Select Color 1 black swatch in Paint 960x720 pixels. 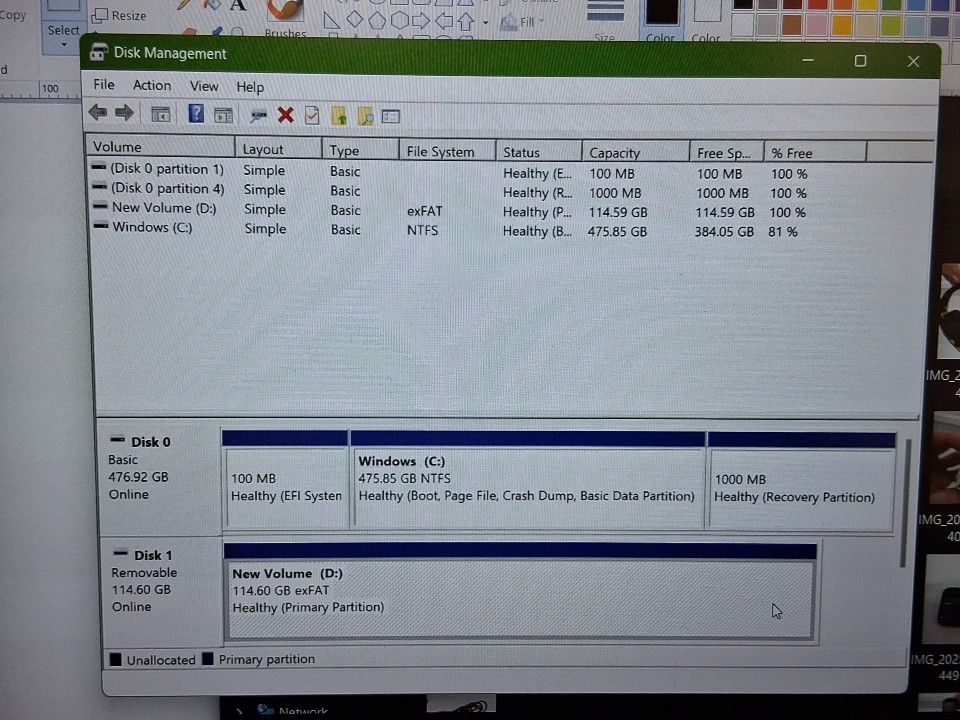(661, 12)
